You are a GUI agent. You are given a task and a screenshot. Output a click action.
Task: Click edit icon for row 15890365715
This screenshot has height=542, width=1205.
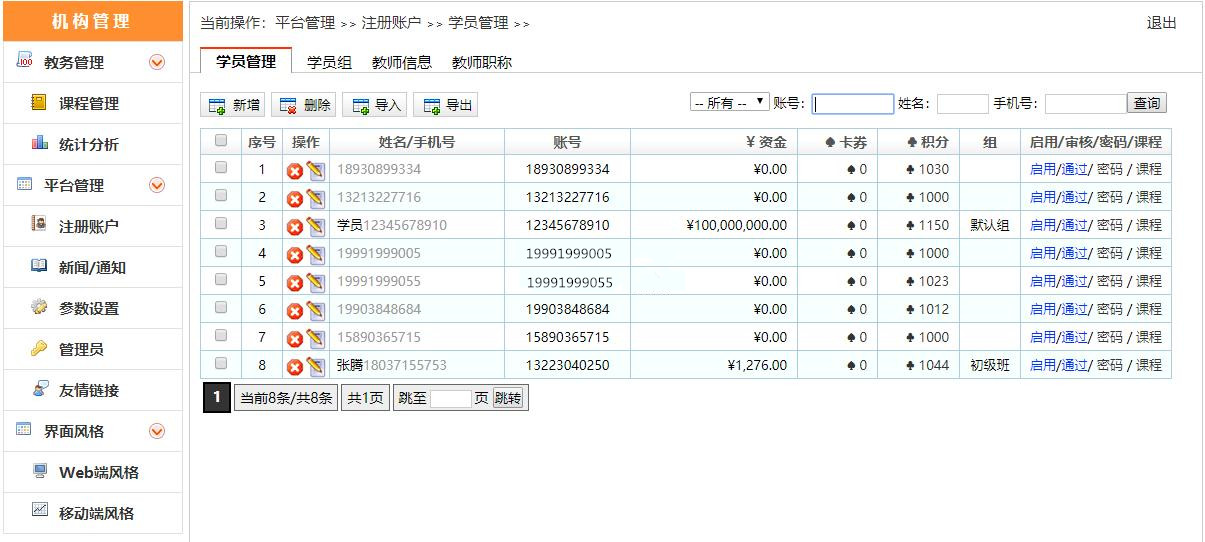tap(315, 338)
